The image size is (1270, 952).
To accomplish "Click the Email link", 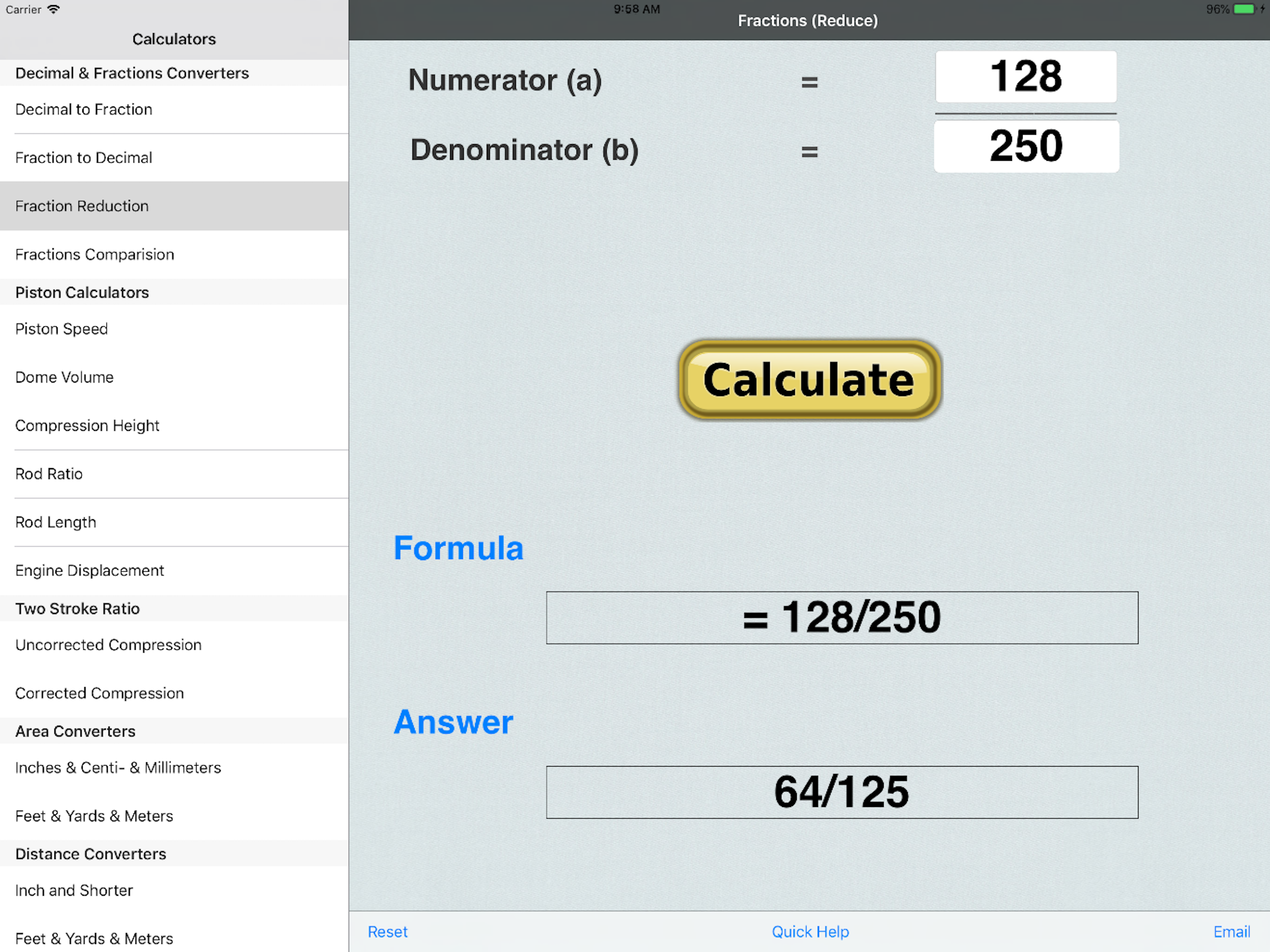I will (1231, 932).
